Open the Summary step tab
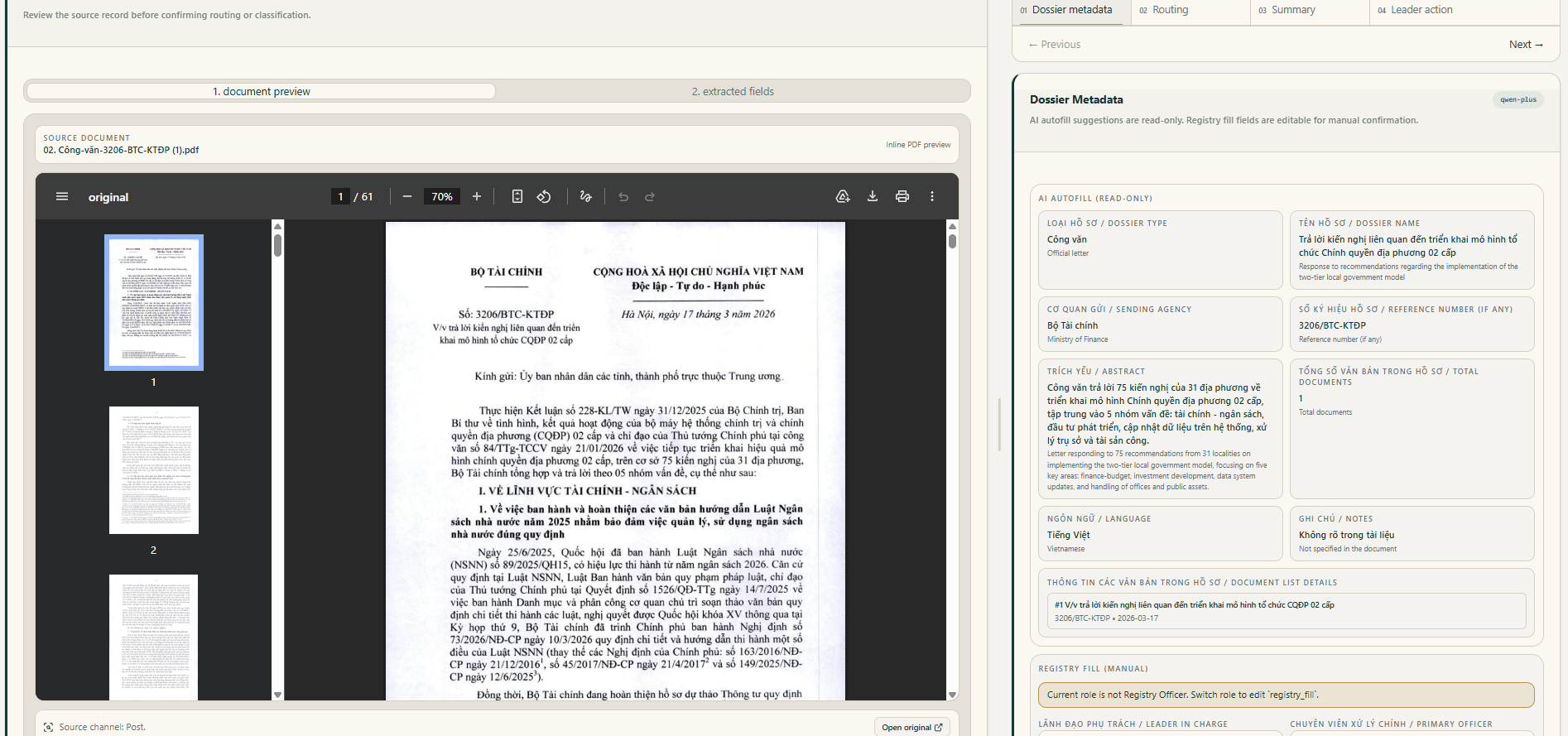 (1310, 11)
